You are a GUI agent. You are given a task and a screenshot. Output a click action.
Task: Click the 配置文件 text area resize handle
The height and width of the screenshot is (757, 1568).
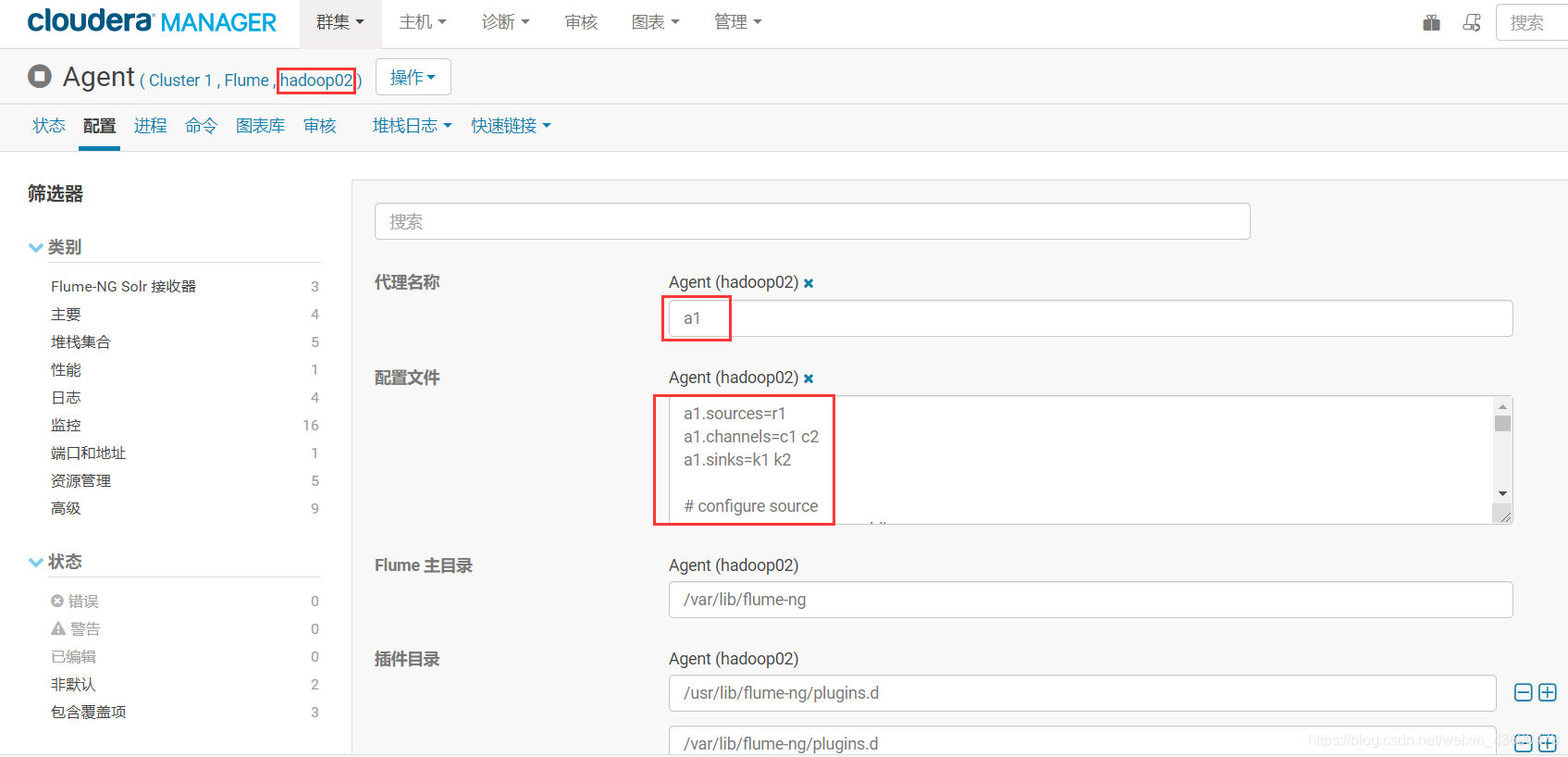click(x=1505, y=516)
